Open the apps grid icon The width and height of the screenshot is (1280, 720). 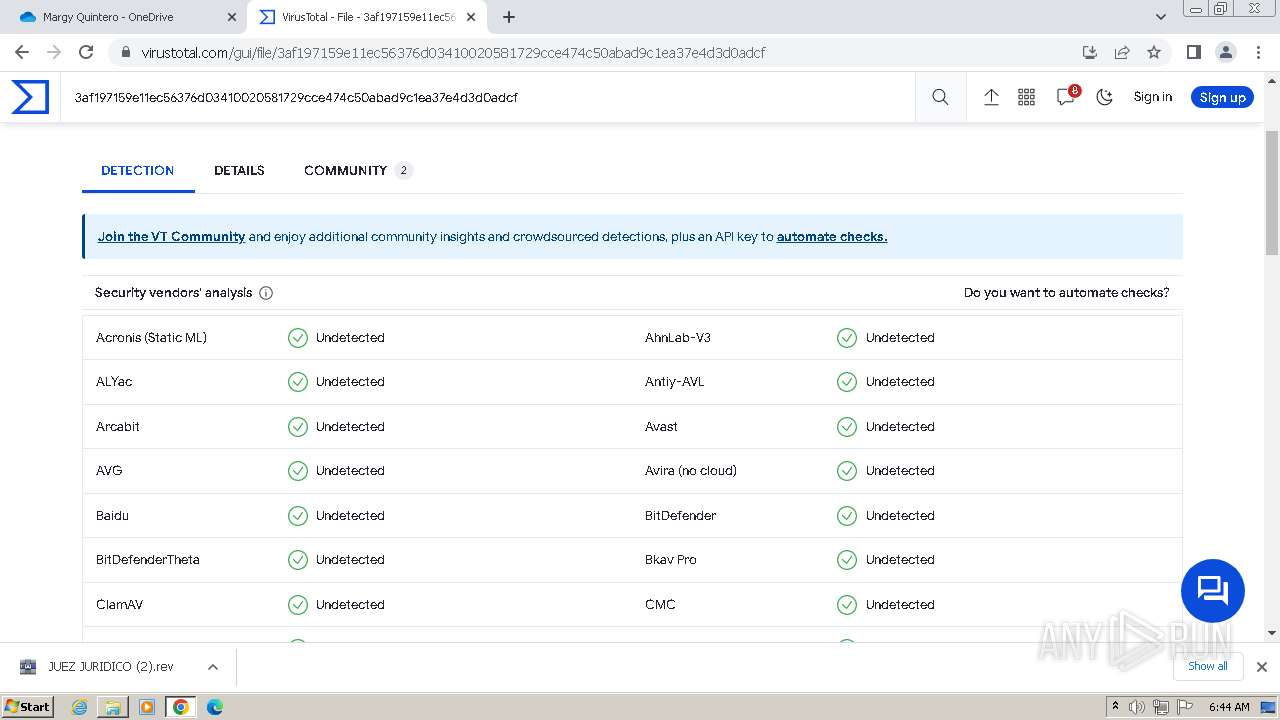click(x=1026, y=97)
